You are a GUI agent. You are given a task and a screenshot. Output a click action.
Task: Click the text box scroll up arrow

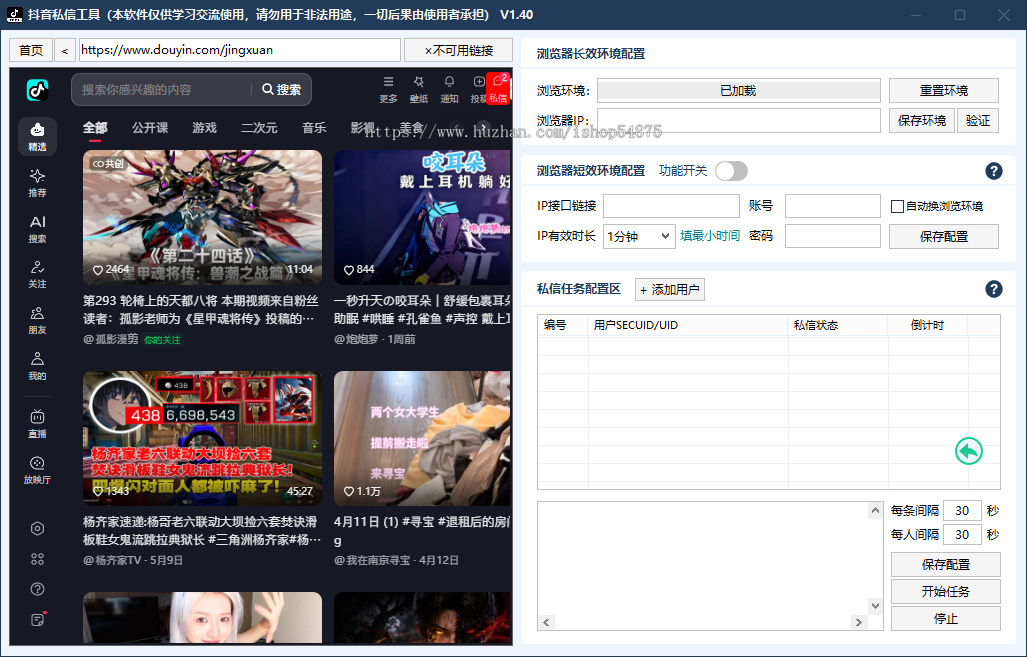coord(875,510)
